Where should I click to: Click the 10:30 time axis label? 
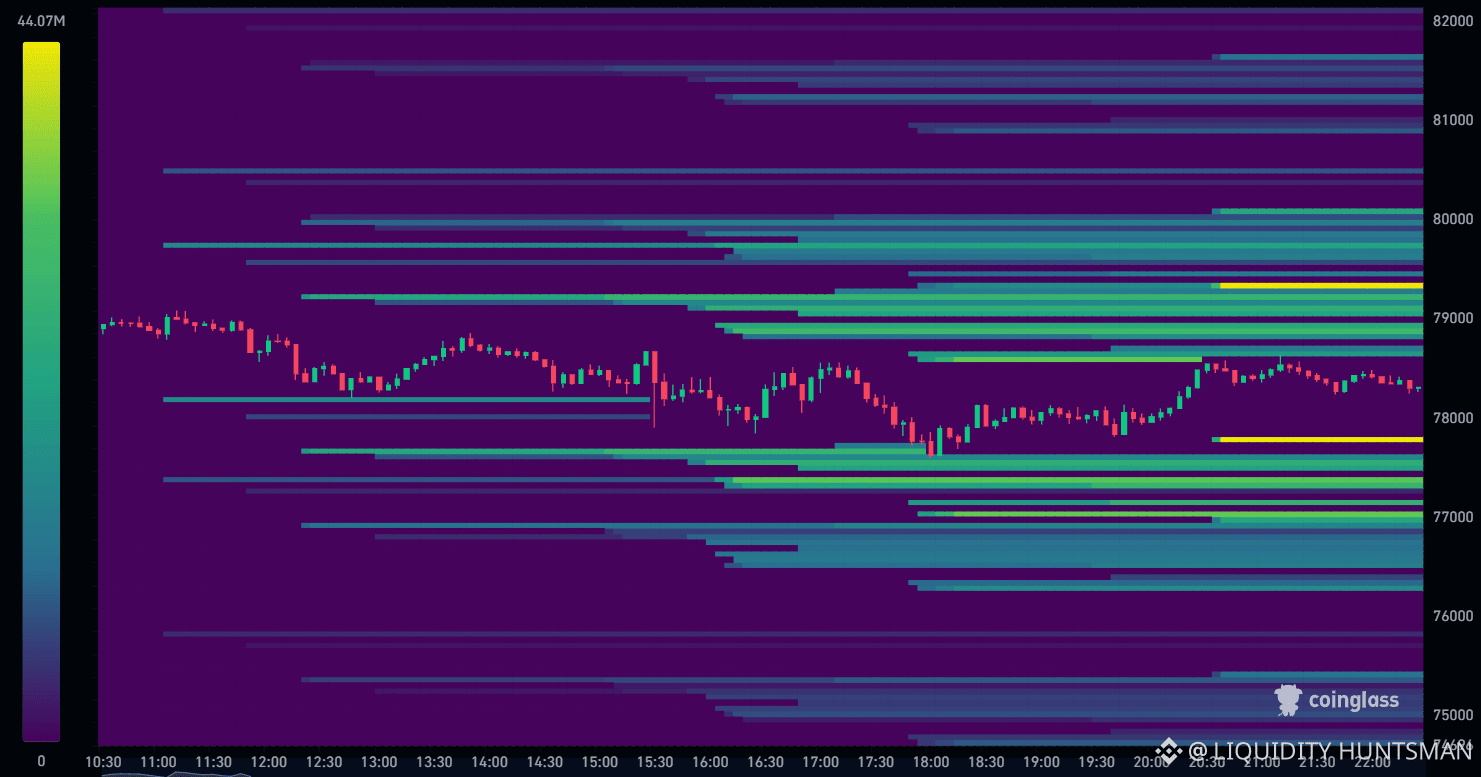(104, 762)
